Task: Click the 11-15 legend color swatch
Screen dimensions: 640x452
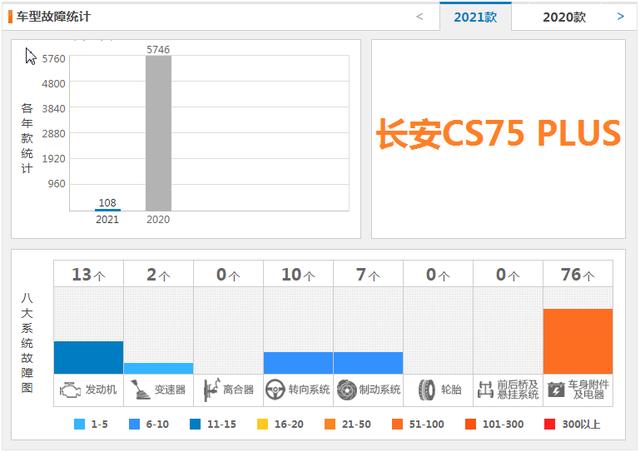Action: [196, 424]
